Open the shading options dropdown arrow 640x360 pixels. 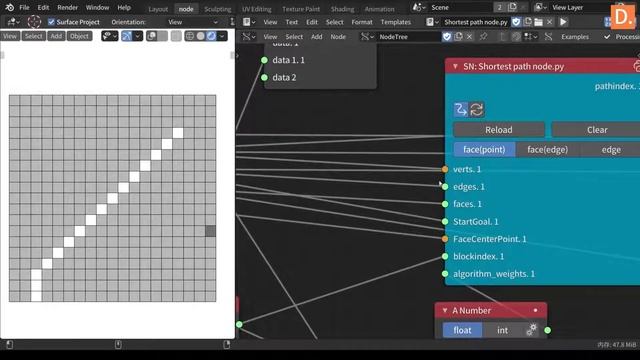(222, 36)
